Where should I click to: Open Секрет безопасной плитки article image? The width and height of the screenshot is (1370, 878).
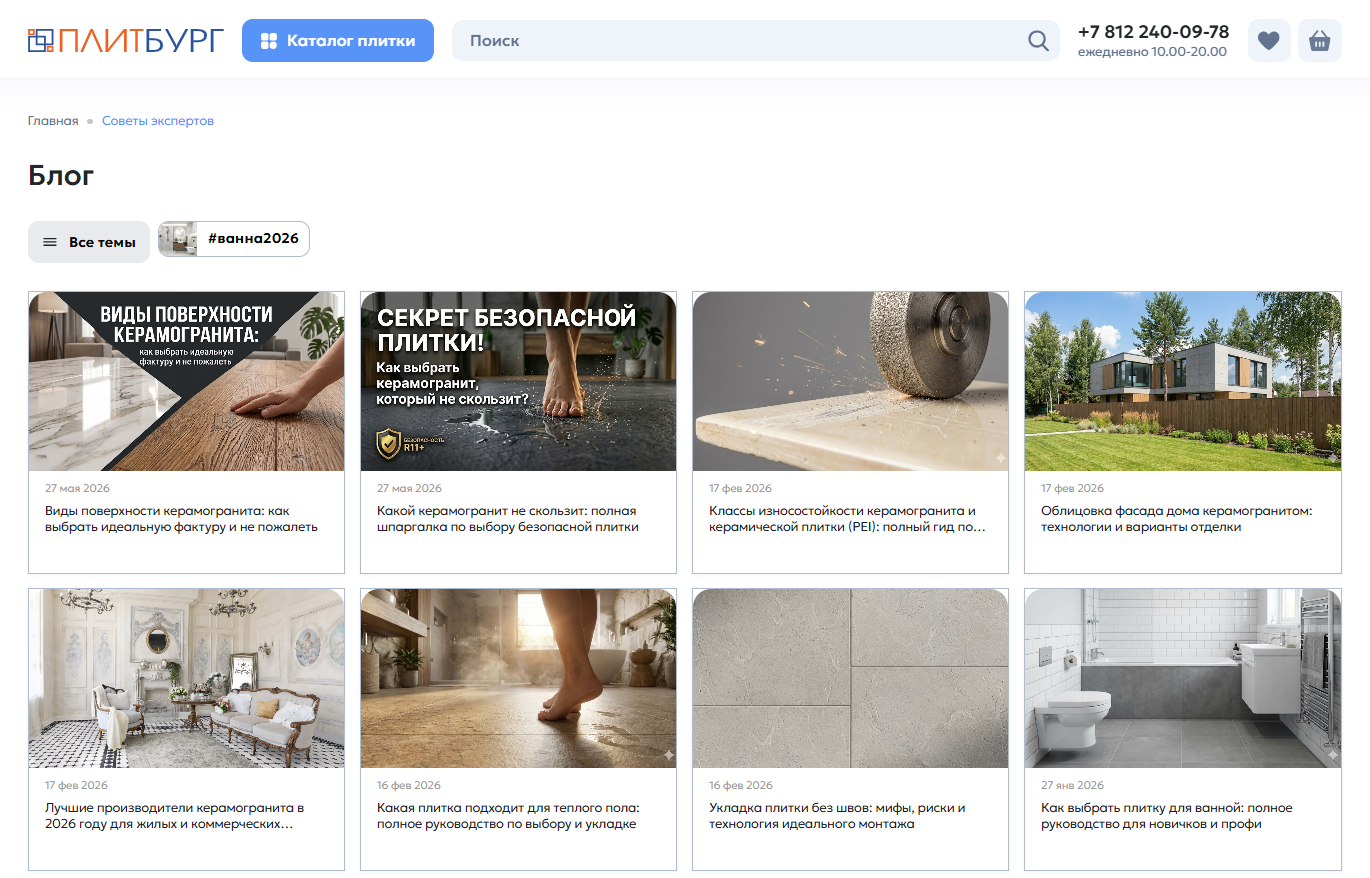[x=518, y=381]
